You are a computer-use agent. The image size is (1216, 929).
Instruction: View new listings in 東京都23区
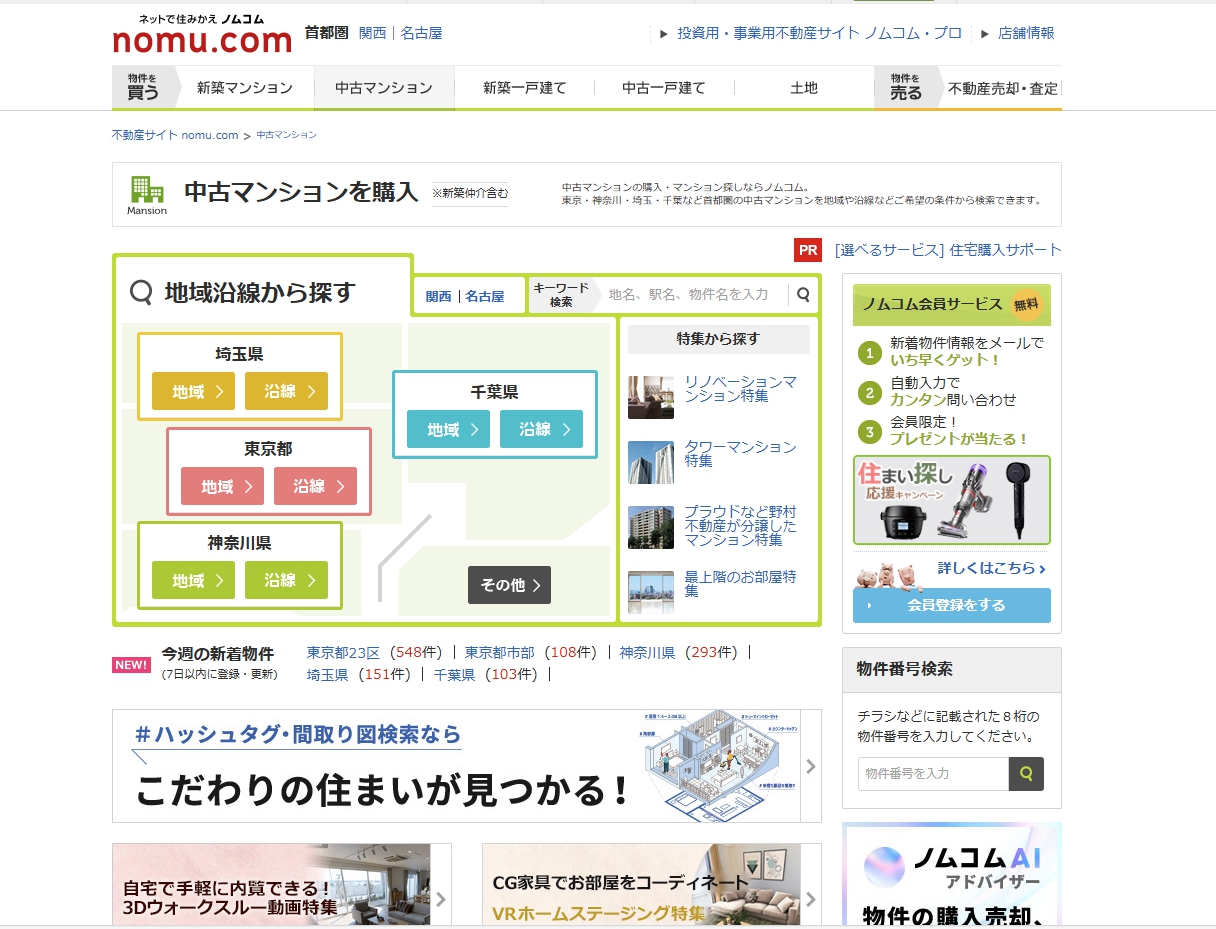click(x=343, y=653)
